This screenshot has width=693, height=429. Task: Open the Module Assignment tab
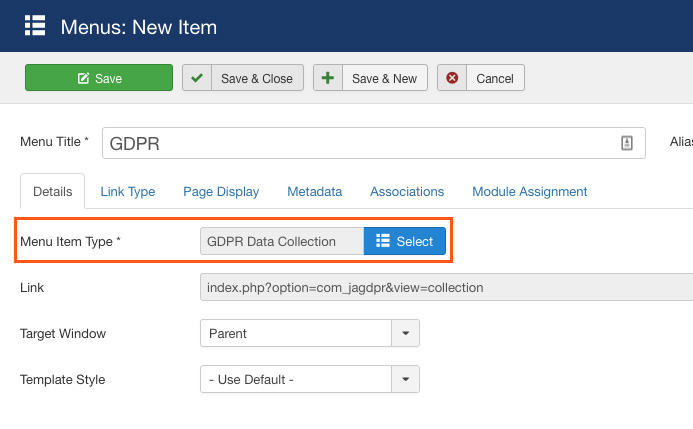[x=529, y=191]
